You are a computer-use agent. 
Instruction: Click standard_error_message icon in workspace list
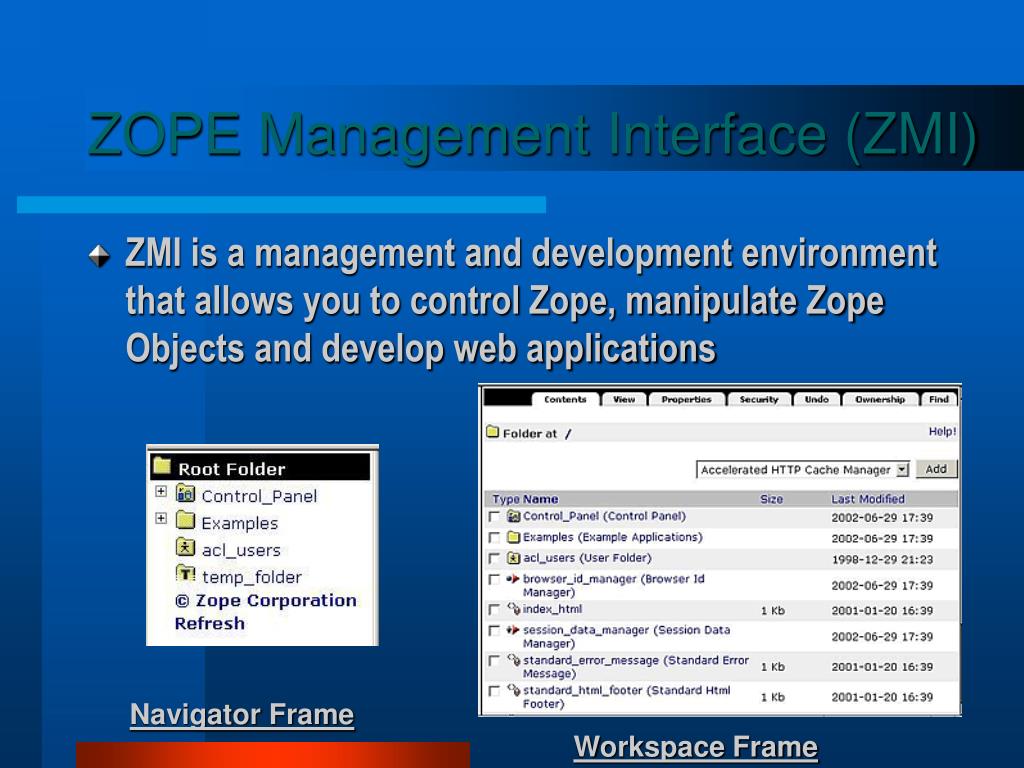513,660
